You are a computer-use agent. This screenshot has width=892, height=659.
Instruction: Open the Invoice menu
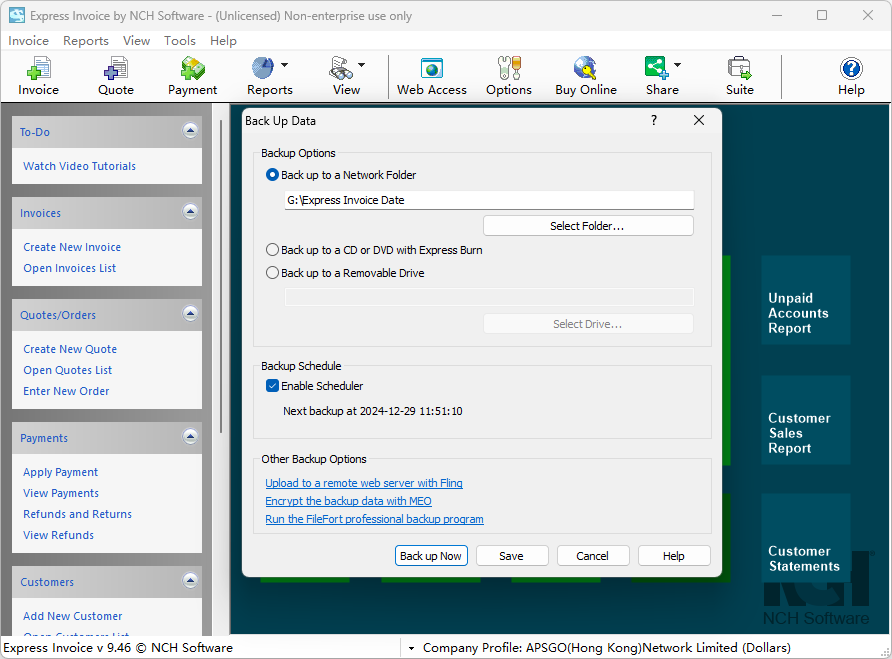coord(28,41)
